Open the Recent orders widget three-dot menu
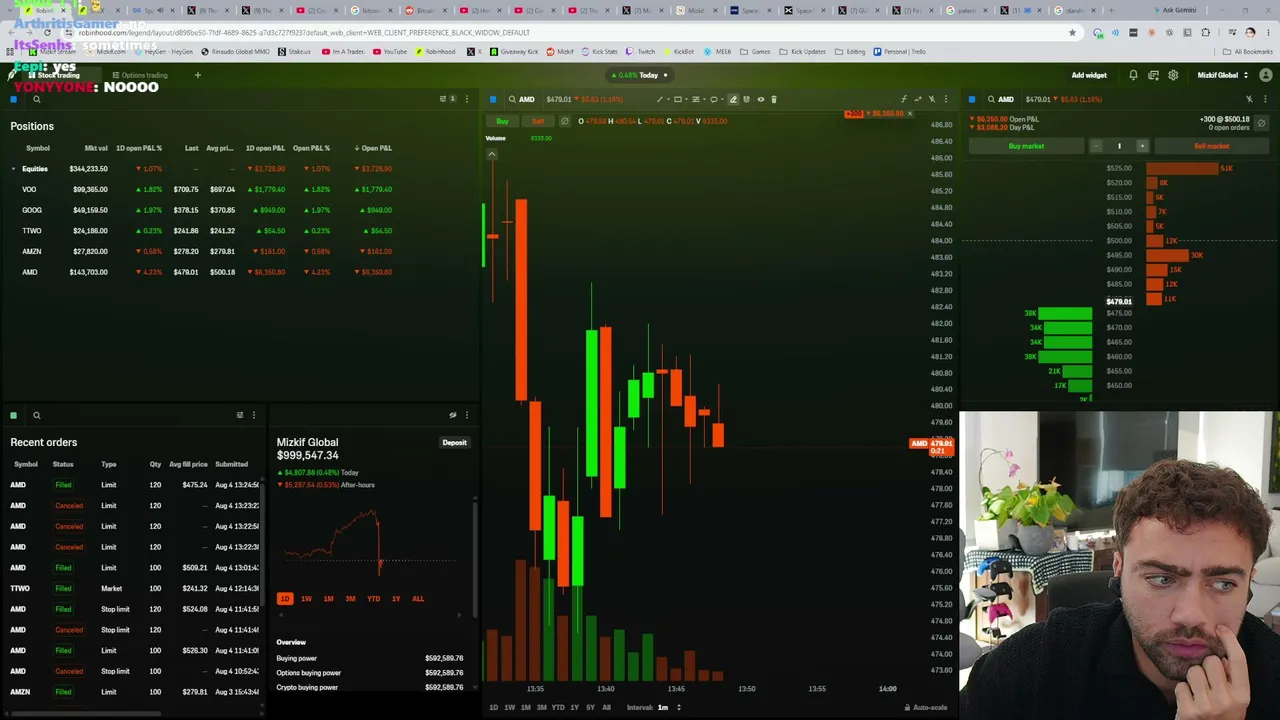 pos(254,415)
